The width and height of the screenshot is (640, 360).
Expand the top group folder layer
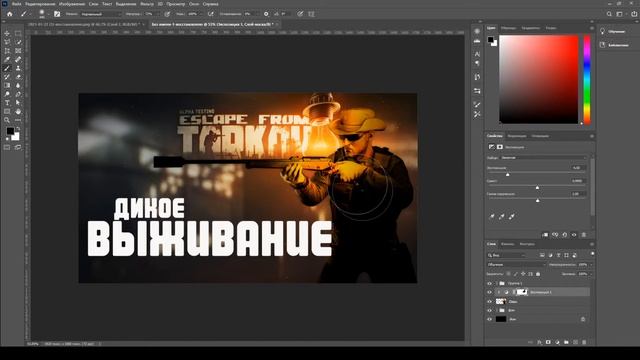(497, 283)
